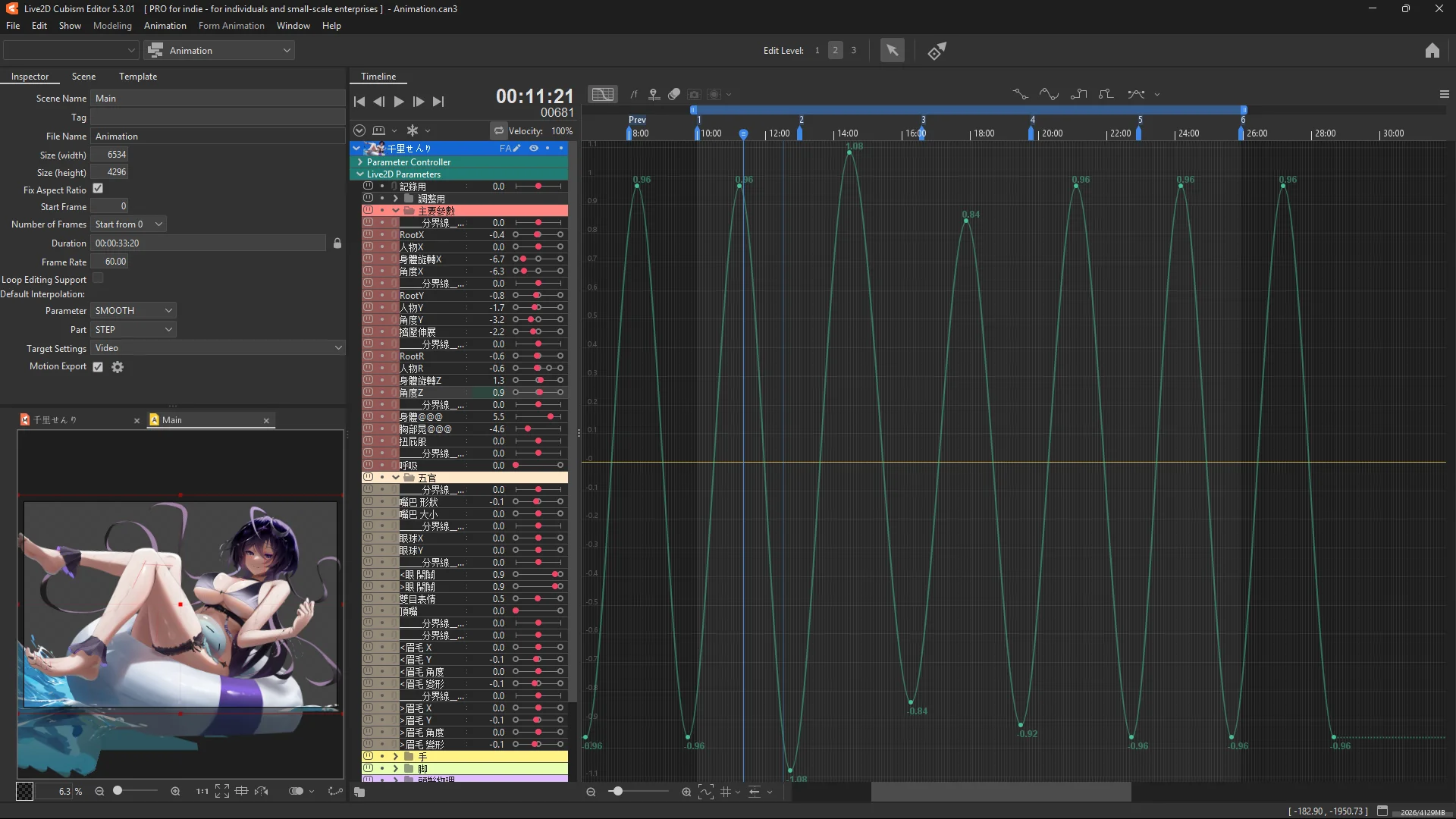Image resolution: width=1456 pixels, height=819 pixels.
Task: Open the Number of Frames dropdown
Action: point(129,224)
